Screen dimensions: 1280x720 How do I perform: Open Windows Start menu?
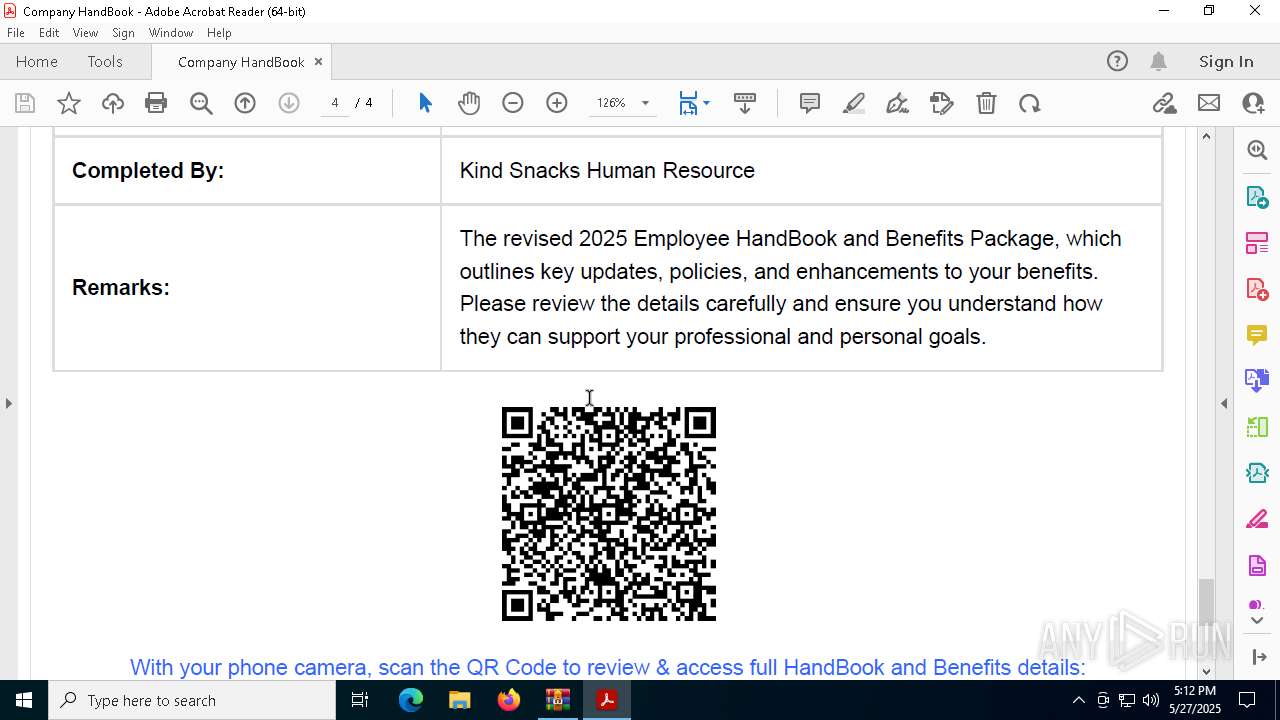(x=24, y=700)
